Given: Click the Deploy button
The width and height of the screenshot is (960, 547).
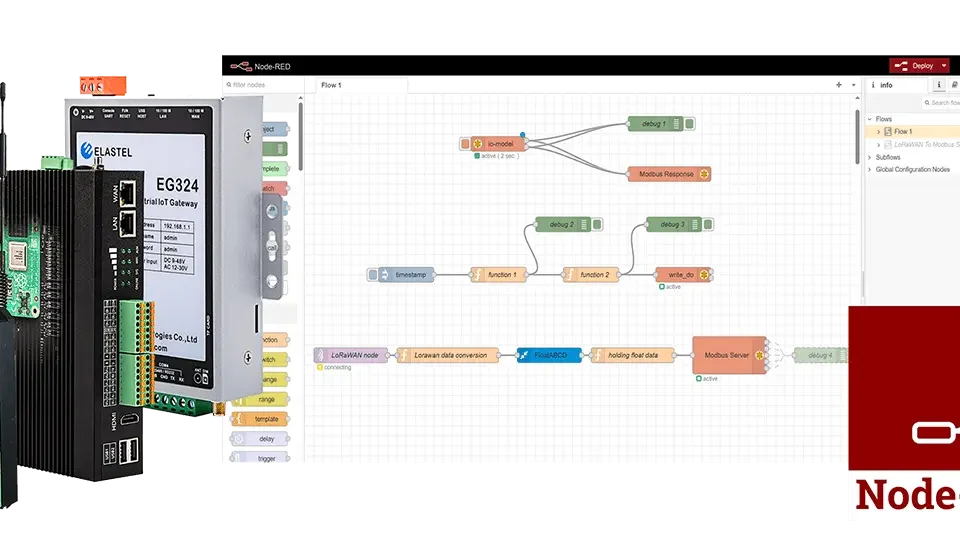Looking at the screenshot, I should tap(915, 66).
